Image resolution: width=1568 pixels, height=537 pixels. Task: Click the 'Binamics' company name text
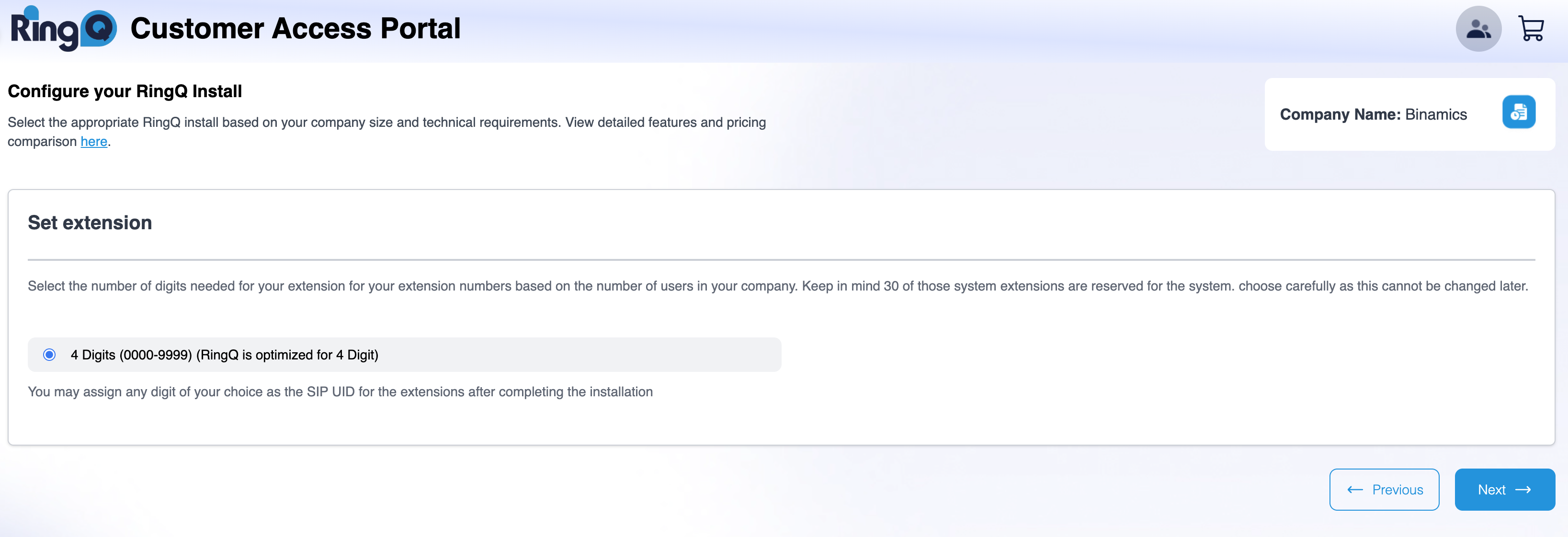[x=1435, y=114]
